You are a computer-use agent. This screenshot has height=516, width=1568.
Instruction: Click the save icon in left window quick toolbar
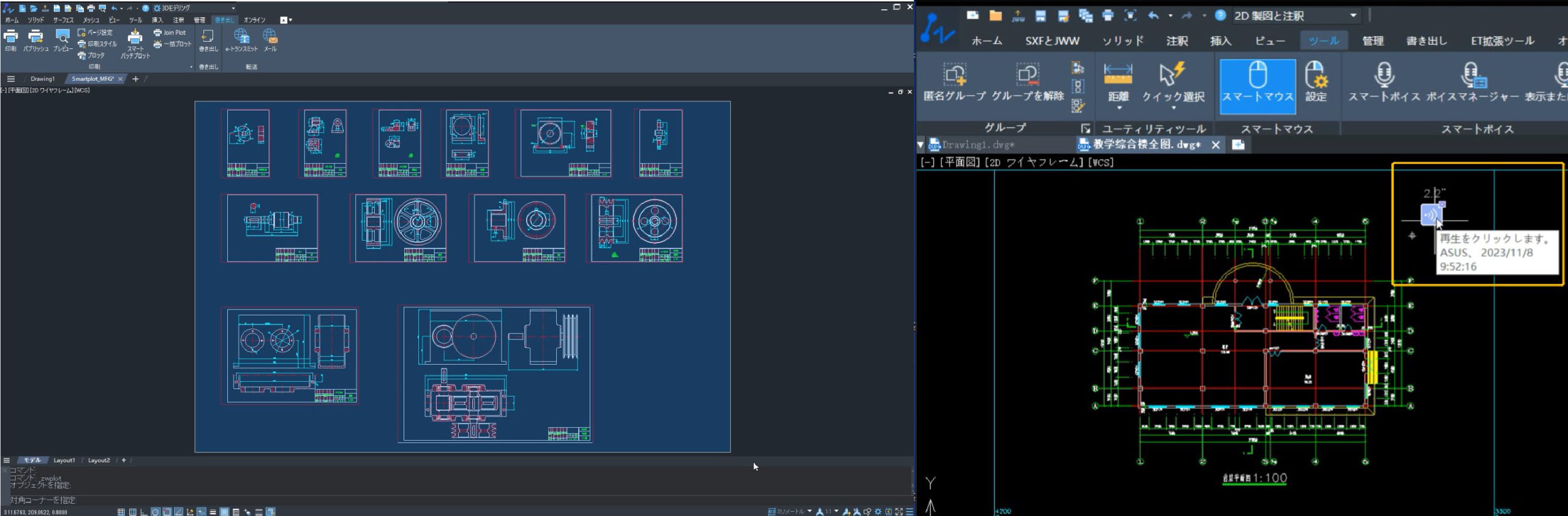(56, 9)
